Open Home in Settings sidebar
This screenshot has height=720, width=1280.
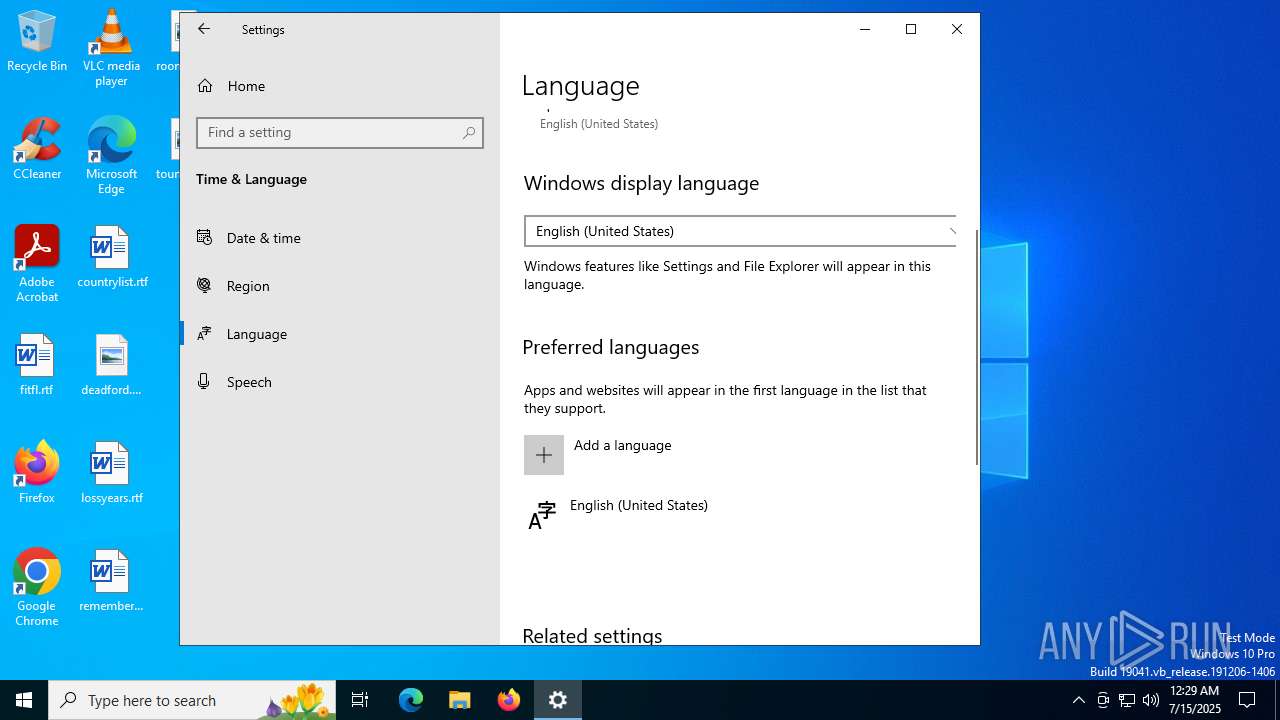[340, 86]
